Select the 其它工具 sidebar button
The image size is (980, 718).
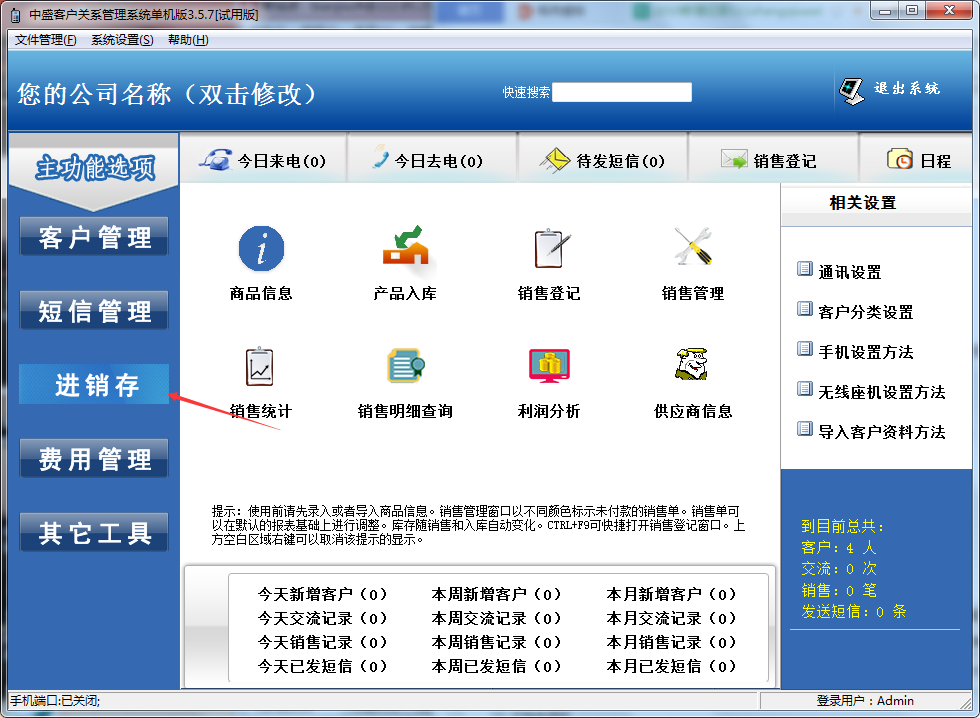tap(94, 532)
